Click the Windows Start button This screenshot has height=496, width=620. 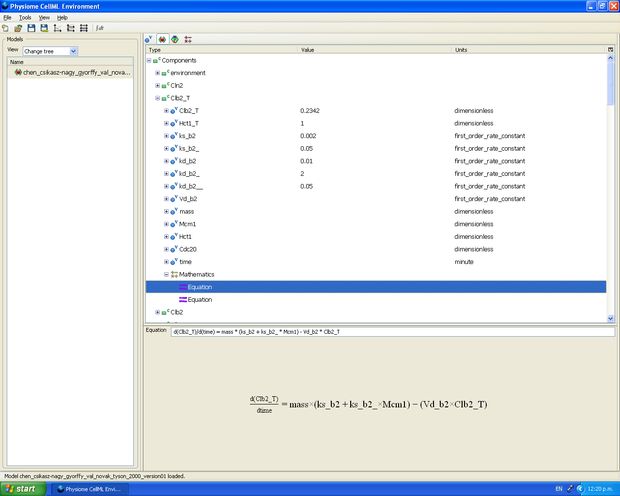pyautogui.click(x=23, y=489)
